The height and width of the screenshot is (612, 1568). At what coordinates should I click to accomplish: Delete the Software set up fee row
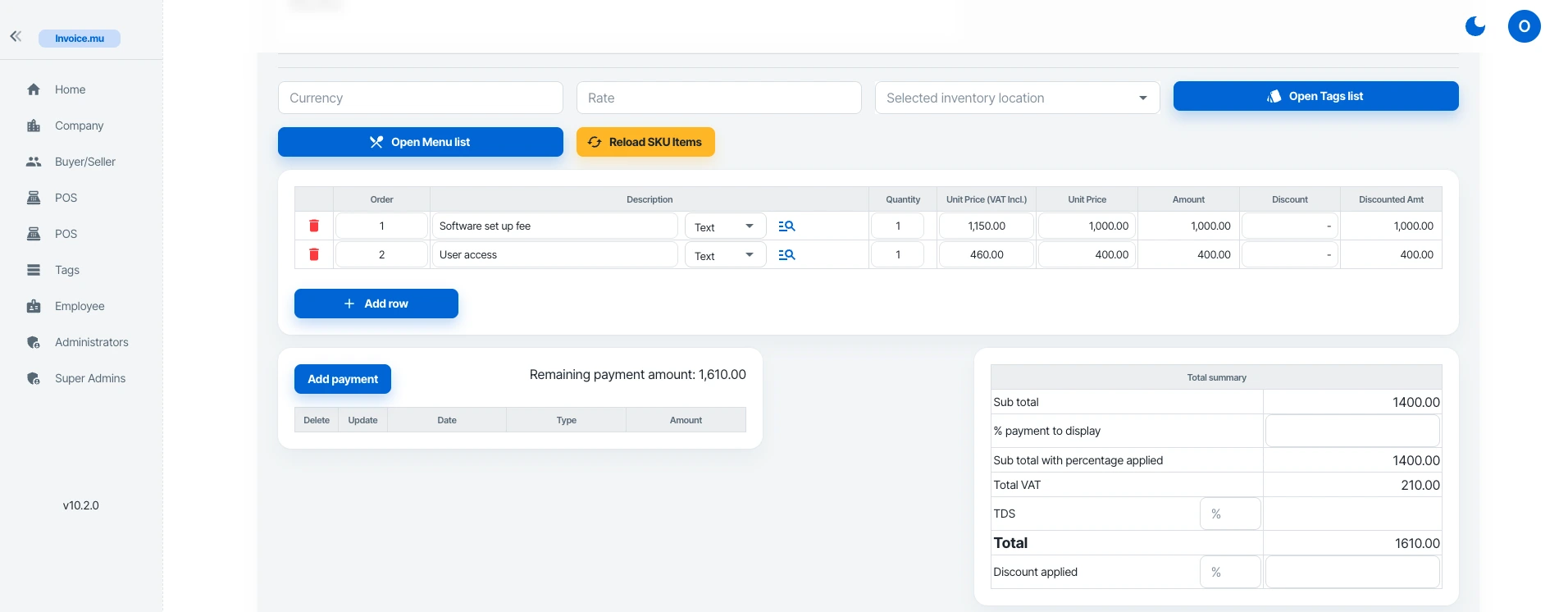coord(313,226)
